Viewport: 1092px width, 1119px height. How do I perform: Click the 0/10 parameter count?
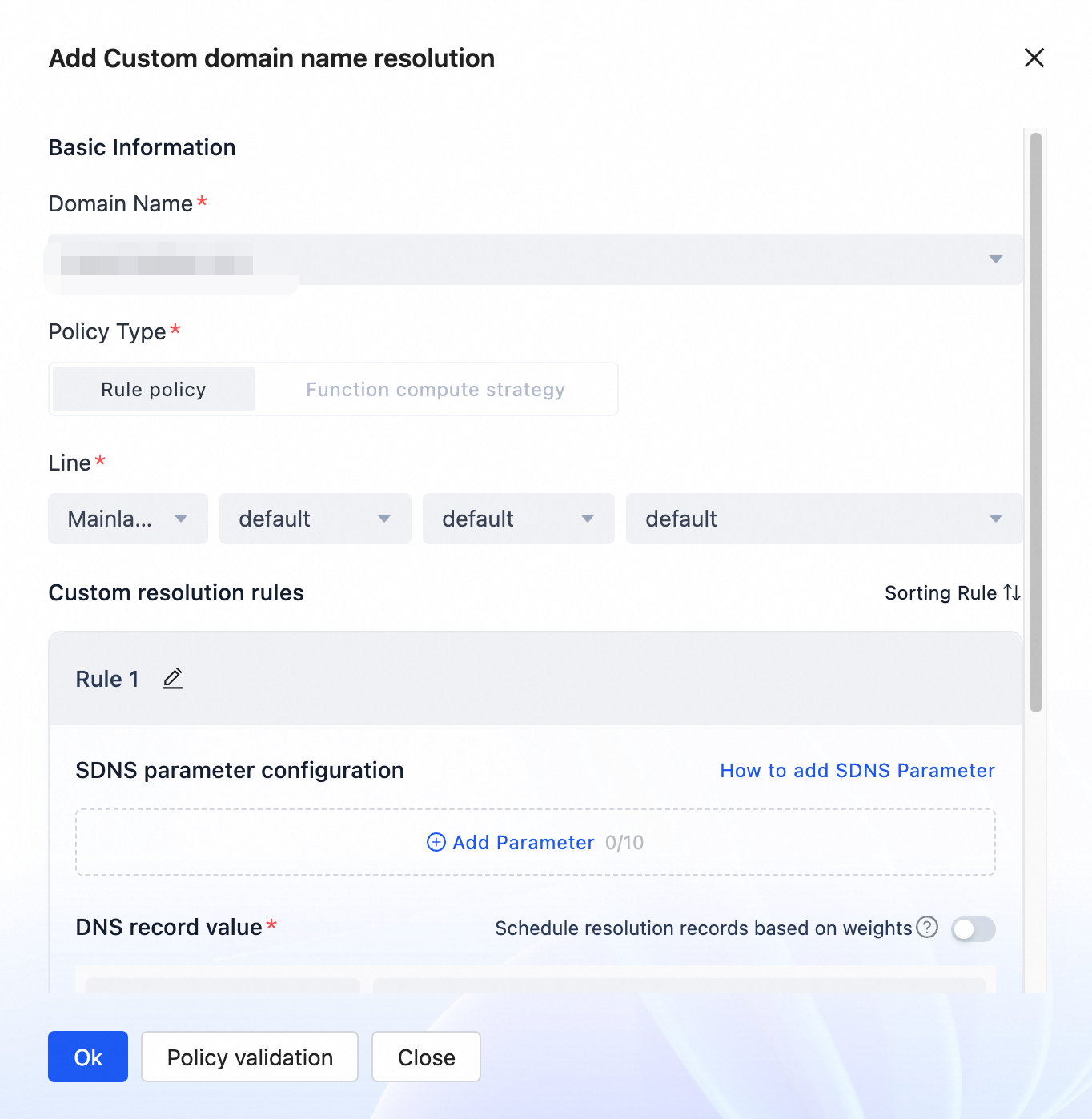click(x=624, y=842)
